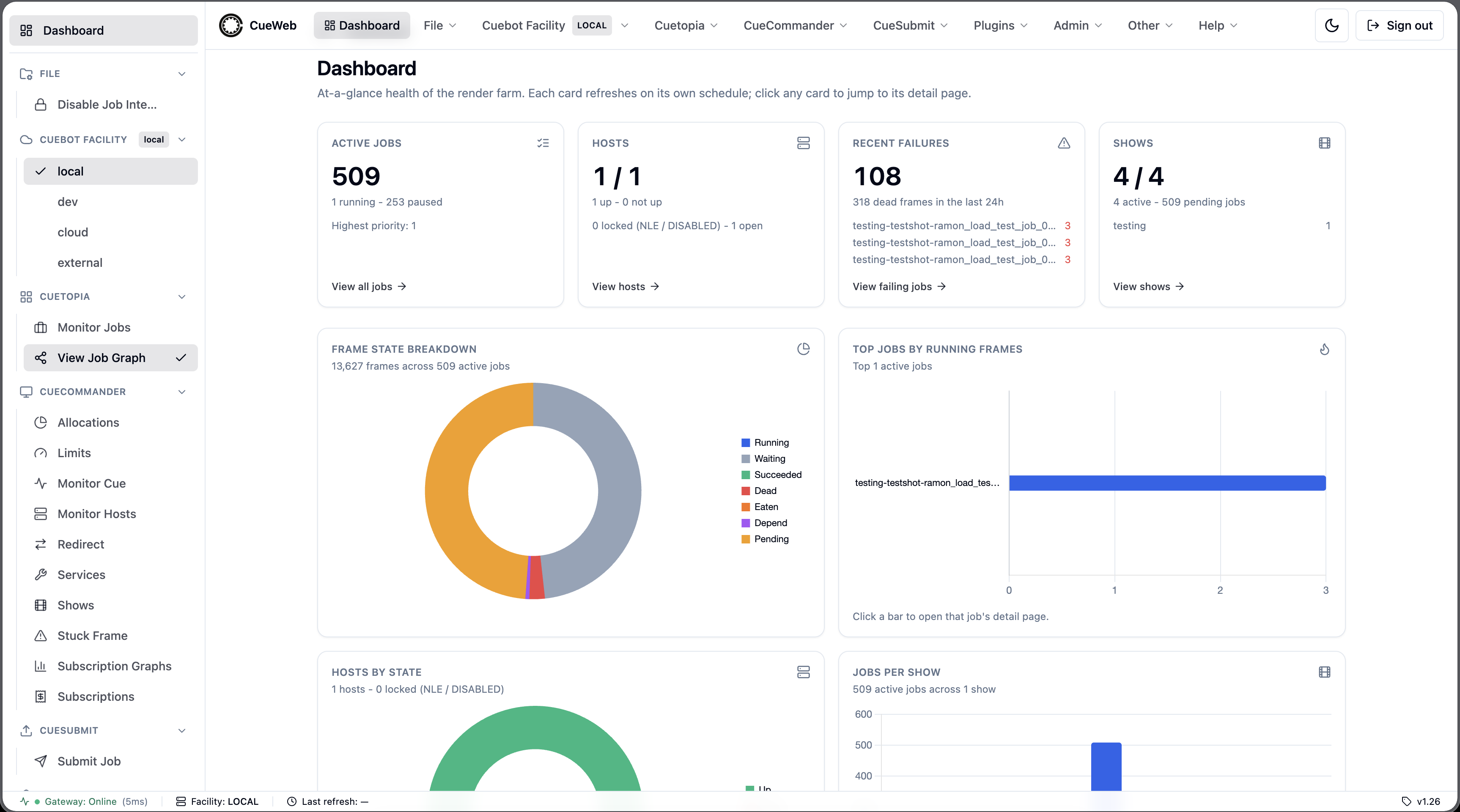Click the Dead legend color swatch
Screen dimensions: 1460x812
click(746, 491)
